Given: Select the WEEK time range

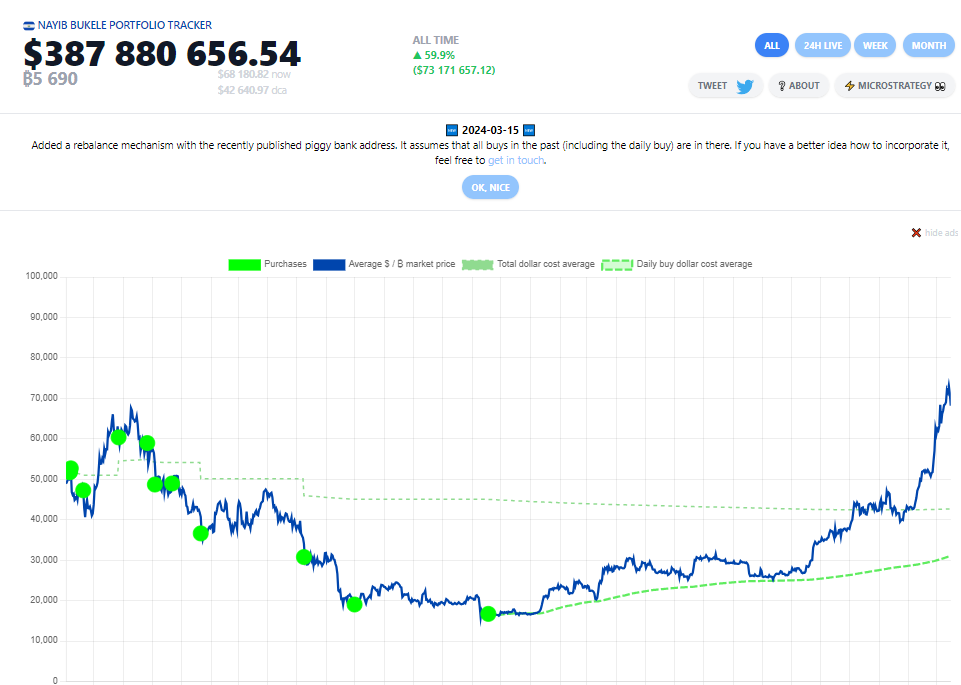Looking at the screenshot, I should tap(875, 46).
